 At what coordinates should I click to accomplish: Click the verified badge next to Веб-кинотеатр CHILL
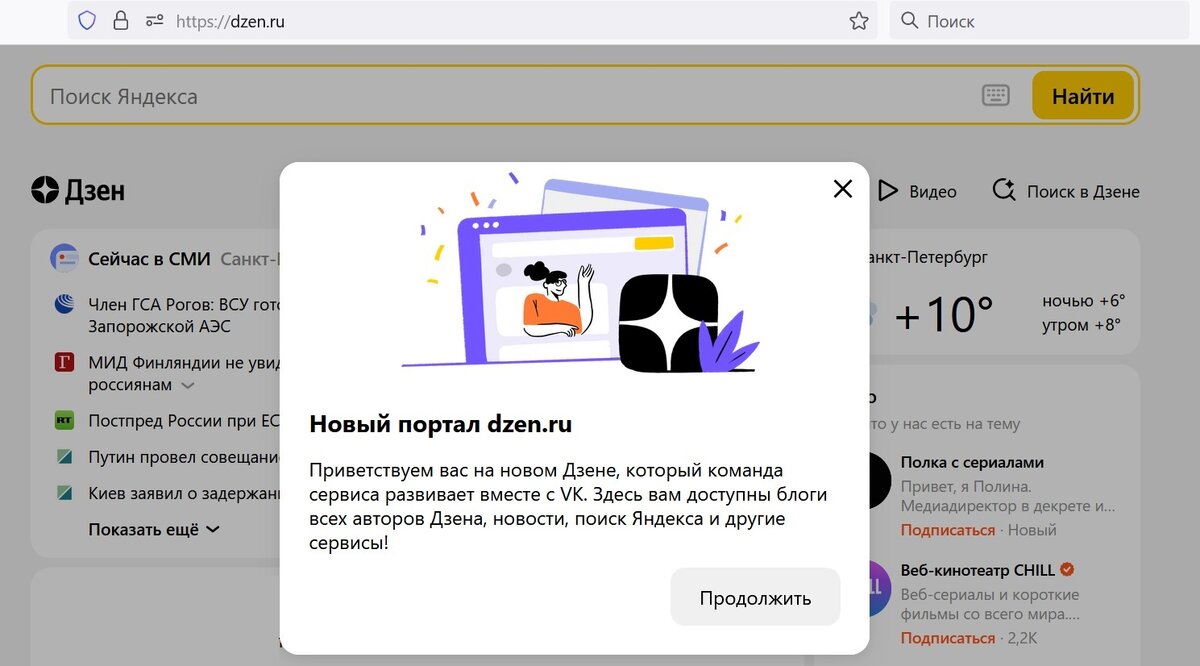(1065, 569)
